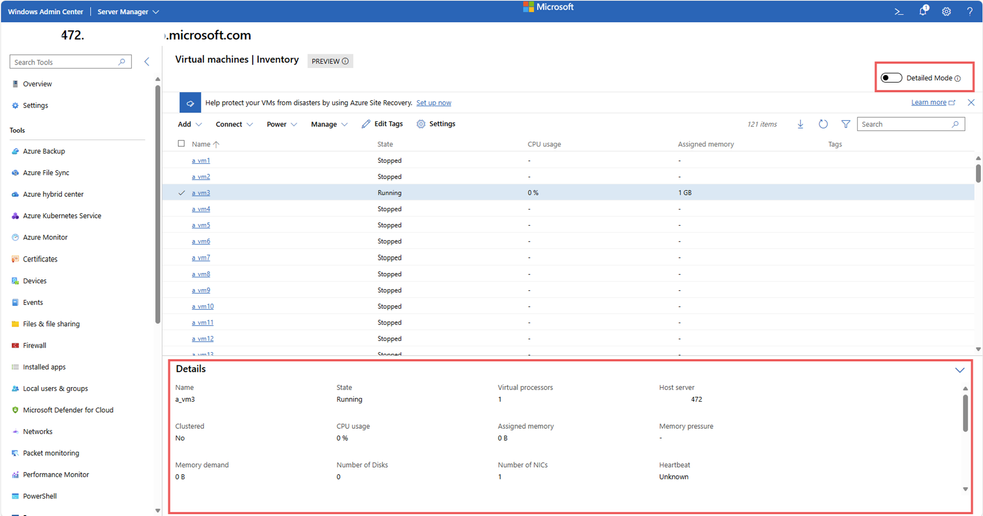The height and width of the screenshot is (516, 983).
Task: Toggle the Detailed Mode switch
Action: click(x=891, y=78)
